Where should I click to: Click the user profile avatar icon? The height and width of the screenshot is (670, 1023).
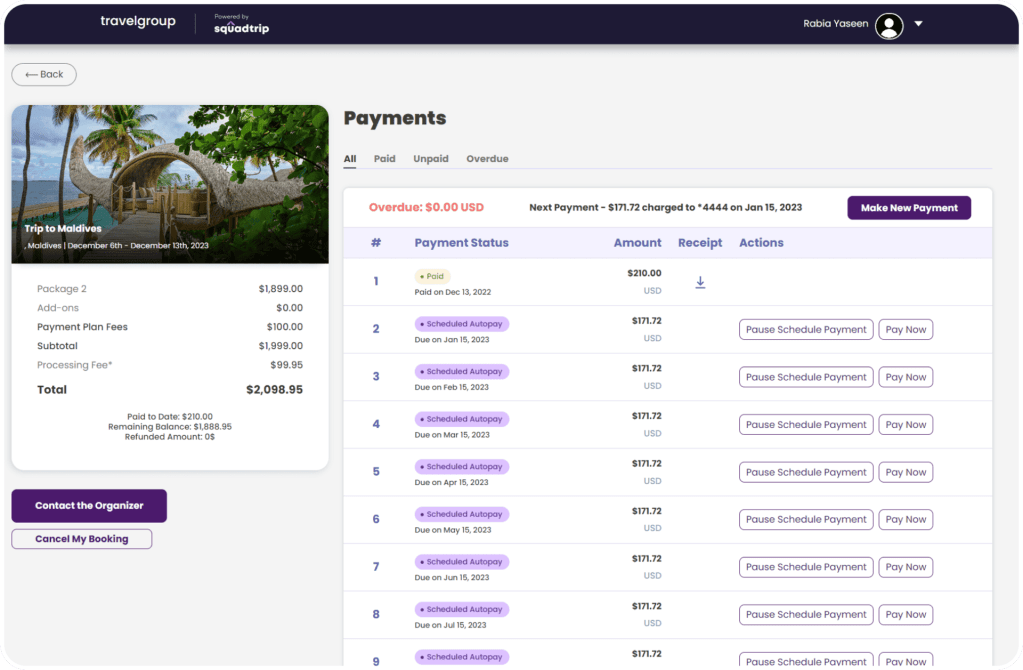click(888, 25)
